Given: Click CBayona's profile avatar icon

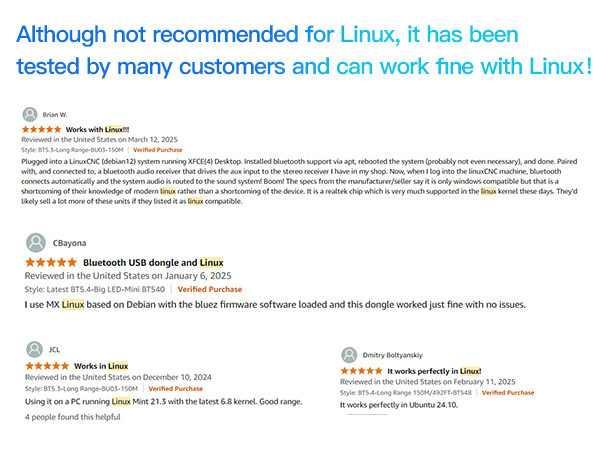Looking at the screenshot, I should click(36, 242).
